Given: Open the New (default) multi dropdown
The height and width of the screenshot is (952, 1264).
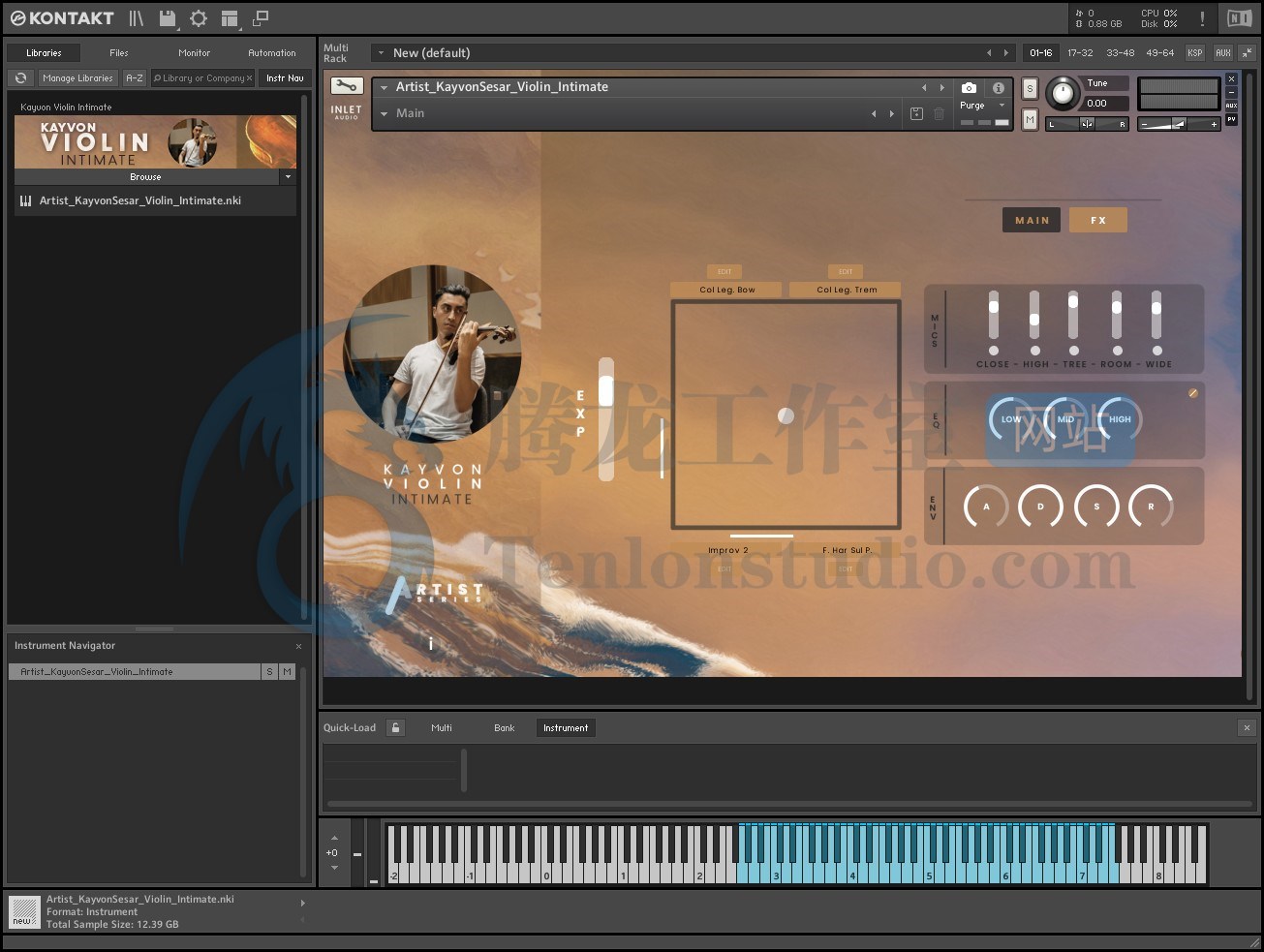Looking at the screenshot, I should click(x=382, y=53).
